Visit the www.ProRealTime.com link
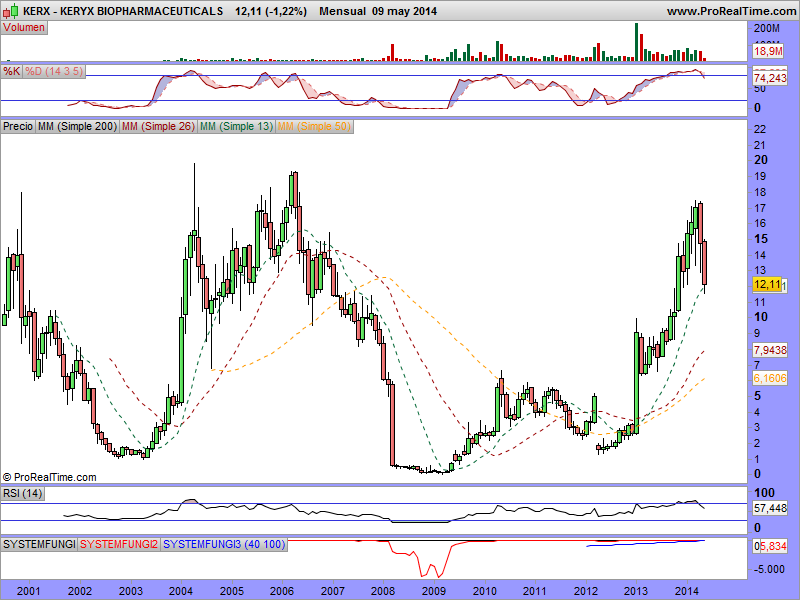Screen dimensions: 800x600 click(x=732, y=11)
